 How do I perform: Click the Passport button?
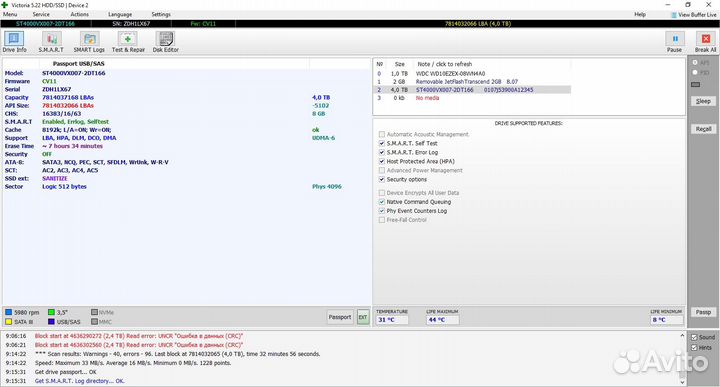pos(340,317)
